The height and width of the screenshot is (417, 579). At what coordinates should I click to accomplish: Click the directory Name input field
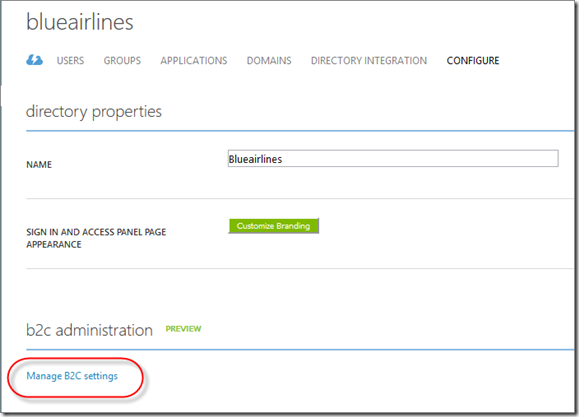coord(393,158)
